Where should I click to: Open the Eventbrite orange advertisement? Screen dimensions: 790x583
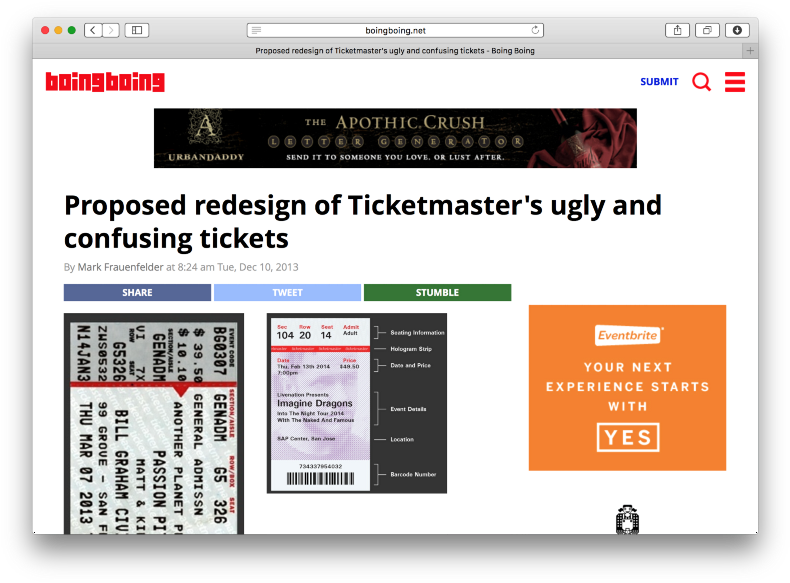click(x=627, y=387)
